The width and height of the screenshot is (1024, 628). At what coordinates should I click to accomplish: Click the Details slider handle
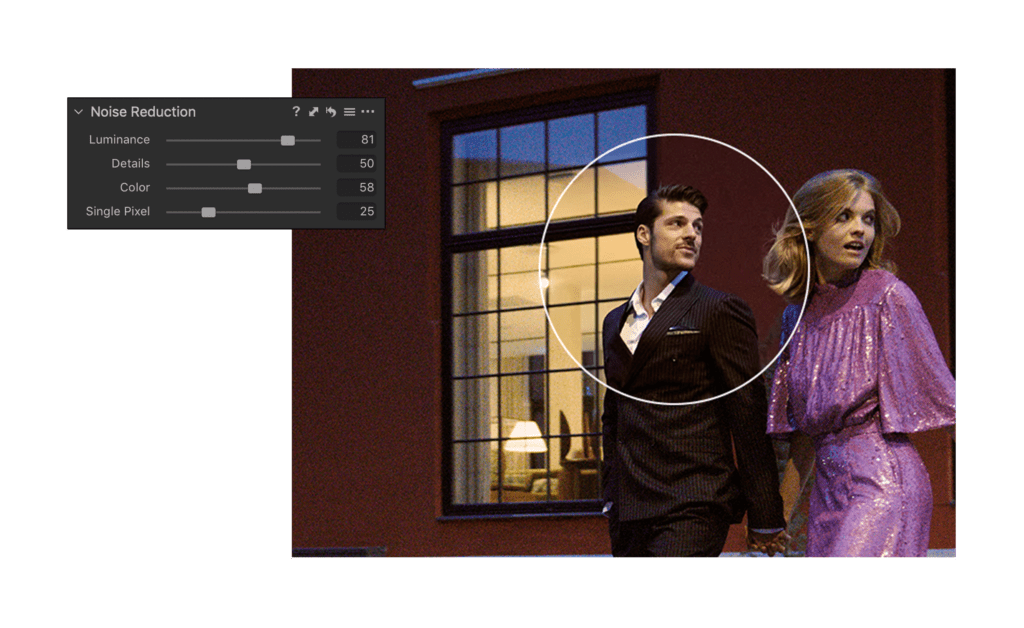point(244,165)
